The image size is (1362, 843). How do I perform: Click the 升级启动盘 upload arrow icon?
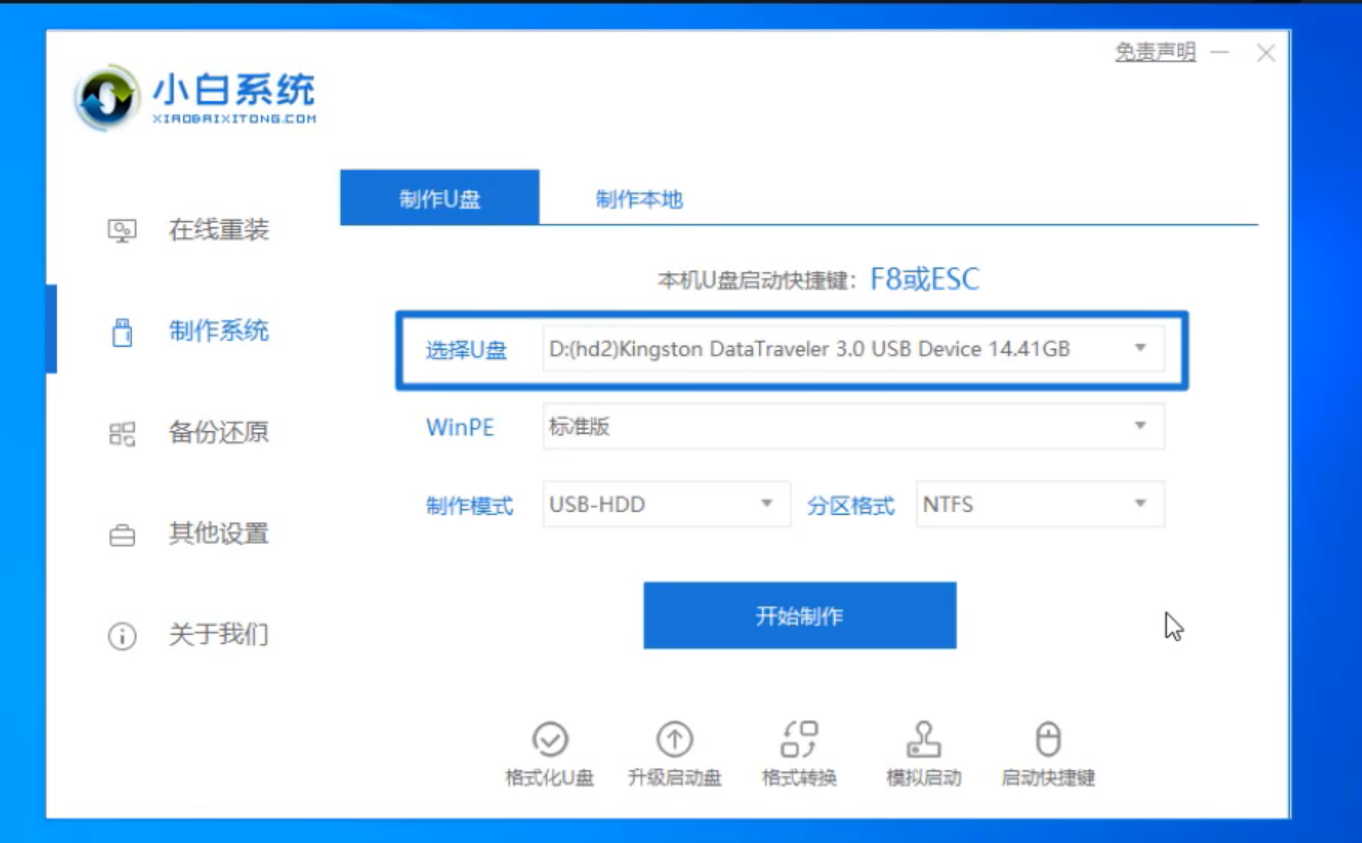click(674, 740)
